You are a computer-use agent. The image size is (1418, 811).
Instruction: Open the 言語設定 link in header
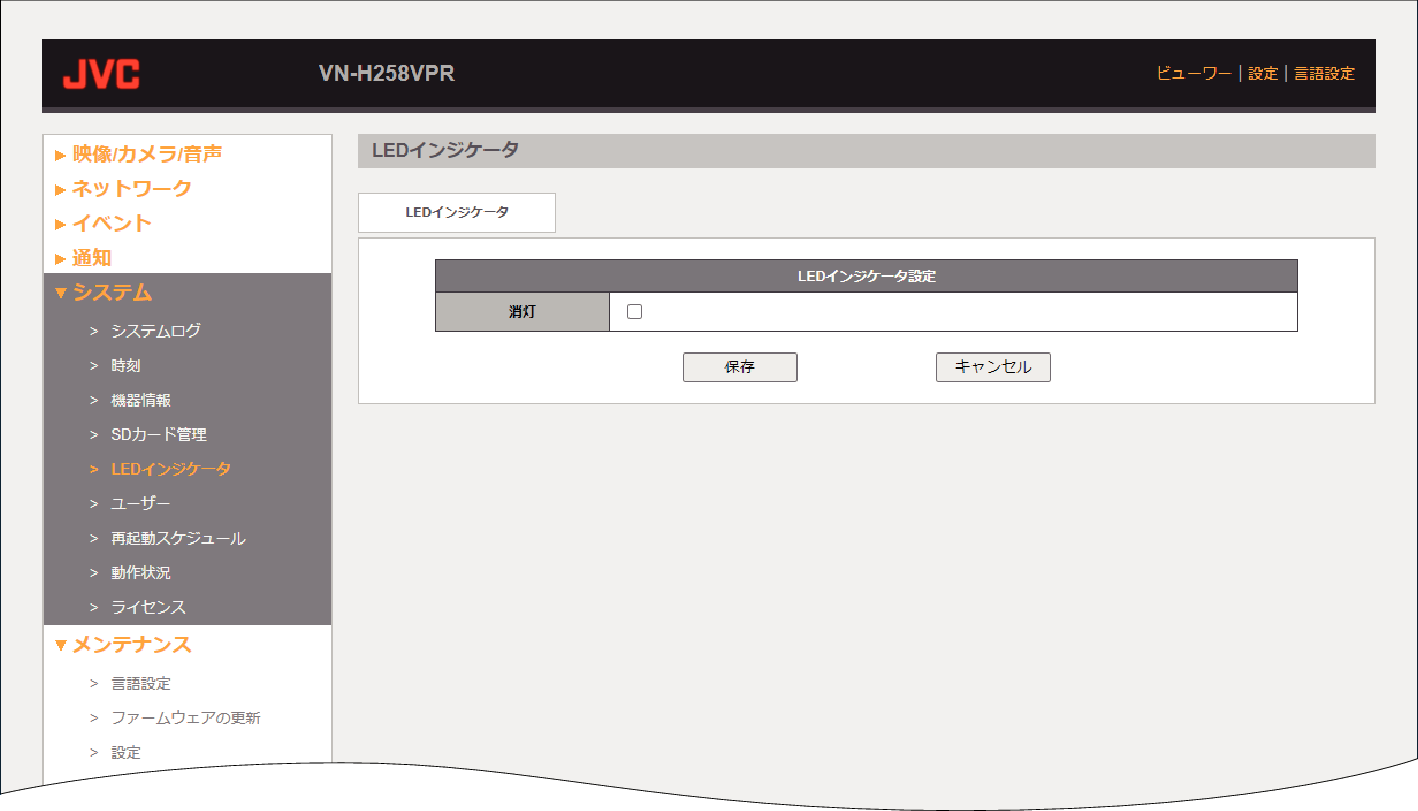1324,74
